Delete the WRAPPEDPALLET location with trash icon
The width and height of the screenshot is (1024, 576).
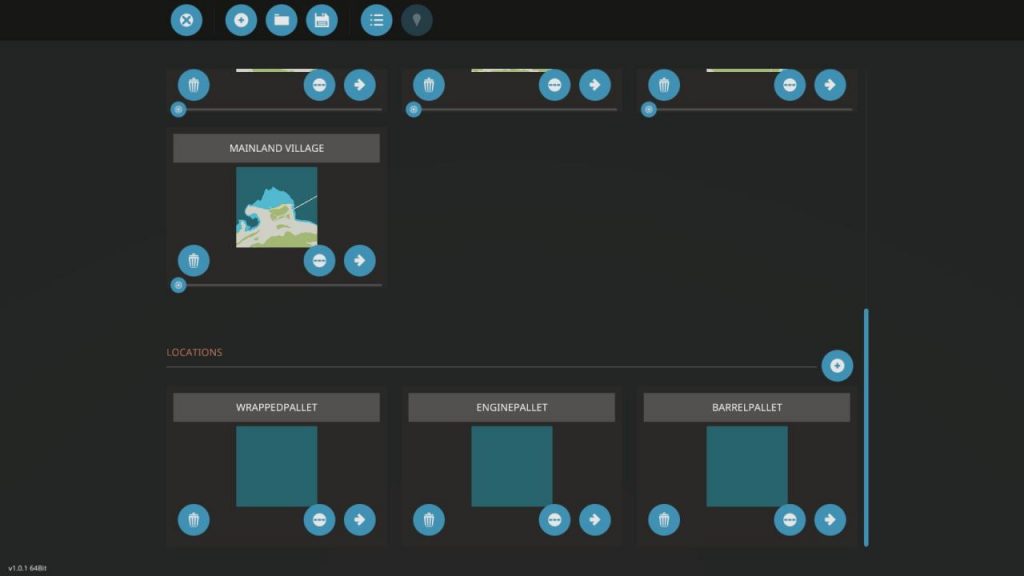[194, 520]
